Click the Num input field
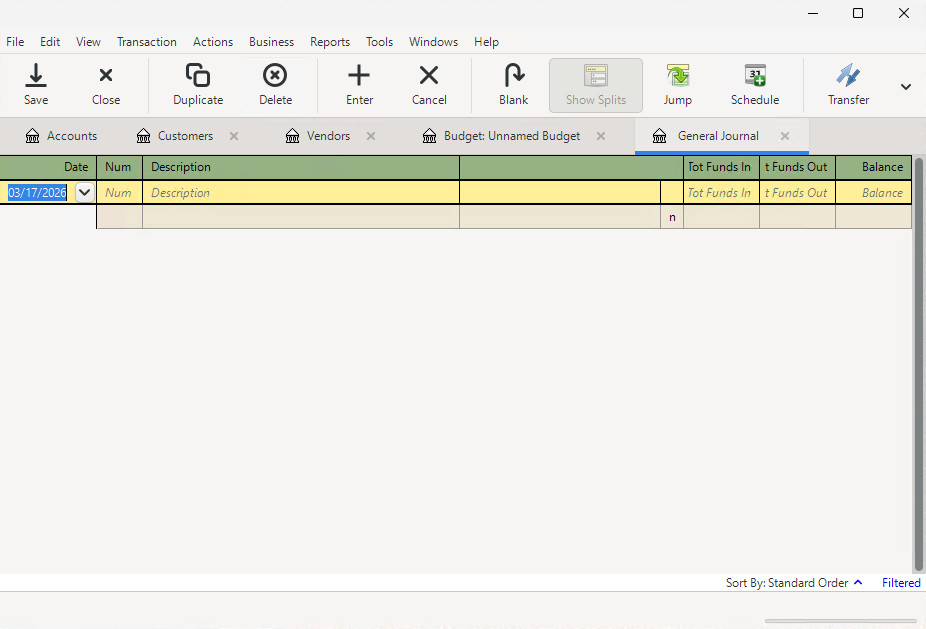Image resolution: width=926 pixels, height=629 pixels. (x=119, y=193)
